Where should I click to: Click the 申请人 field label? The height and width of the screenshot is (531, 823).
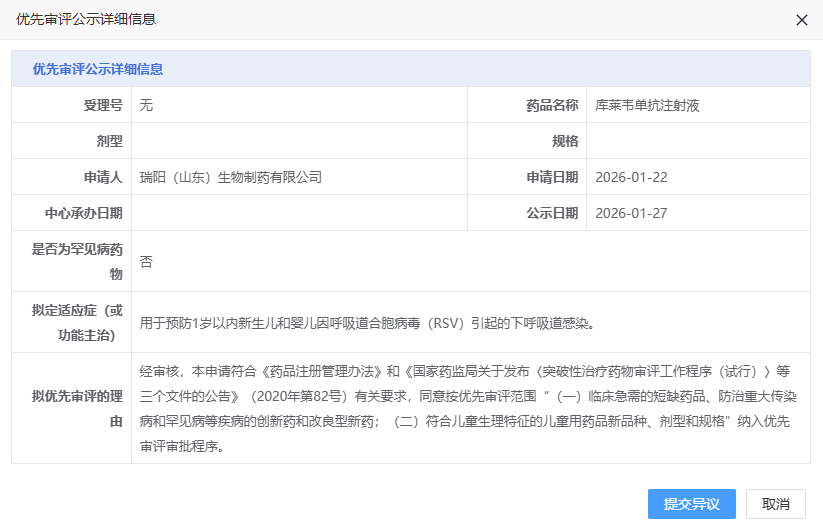103,177
